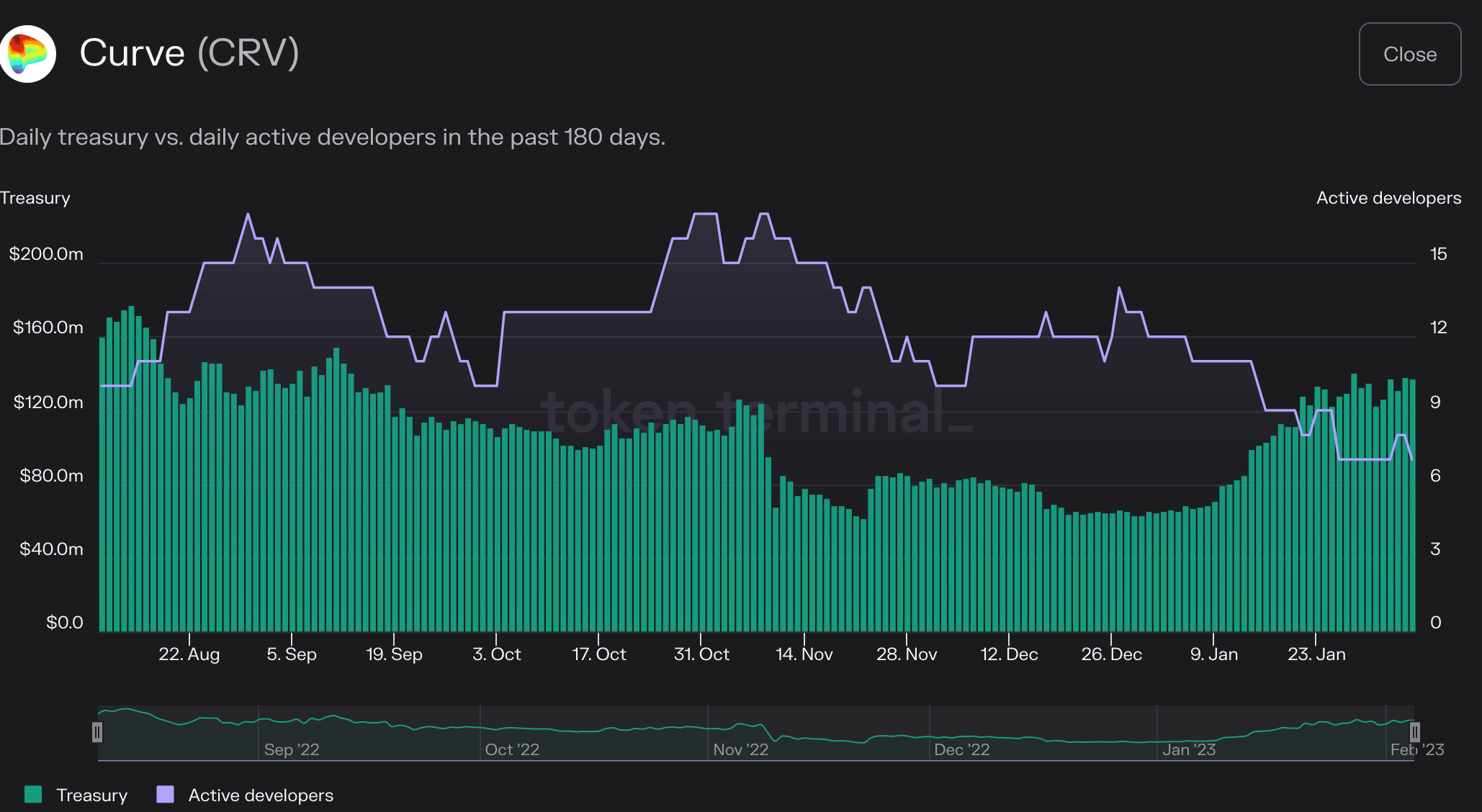Click the Treasury left axis title
Viewport: 1482px width, 812px height.
(35, 198)
